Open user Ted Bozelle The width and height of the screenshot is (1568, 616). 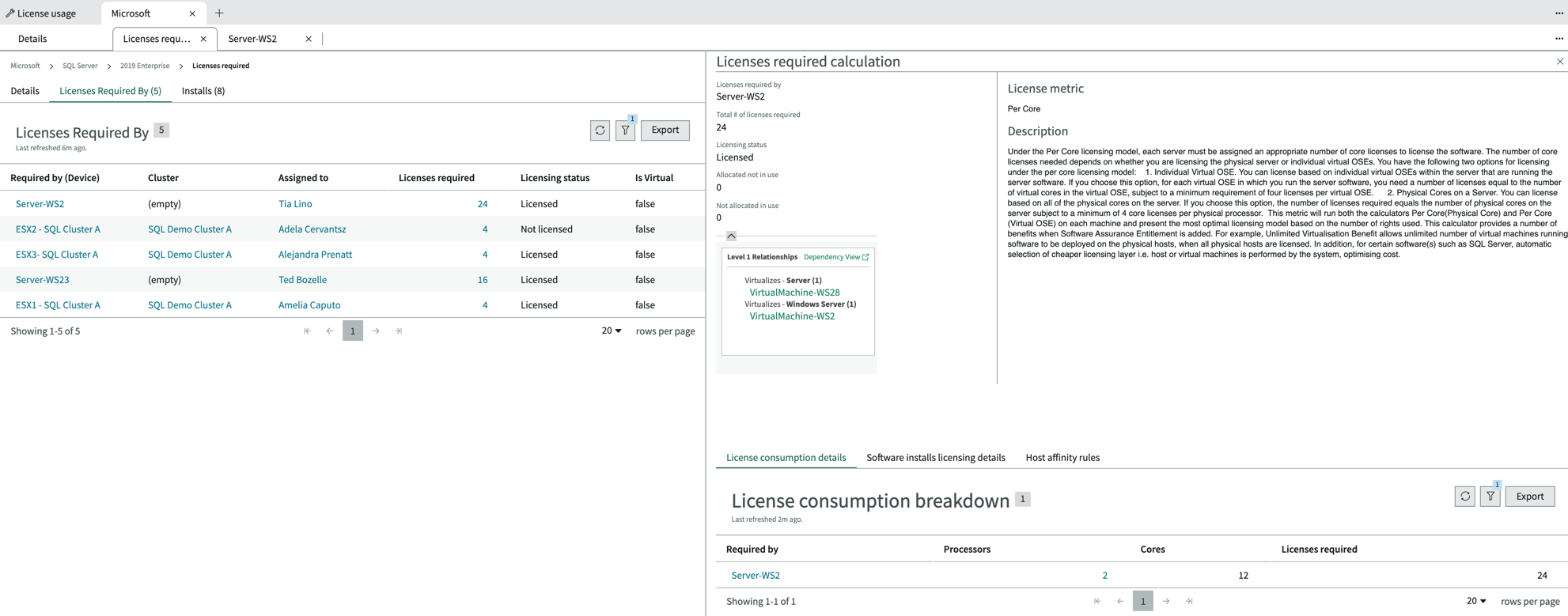point(302,280)
